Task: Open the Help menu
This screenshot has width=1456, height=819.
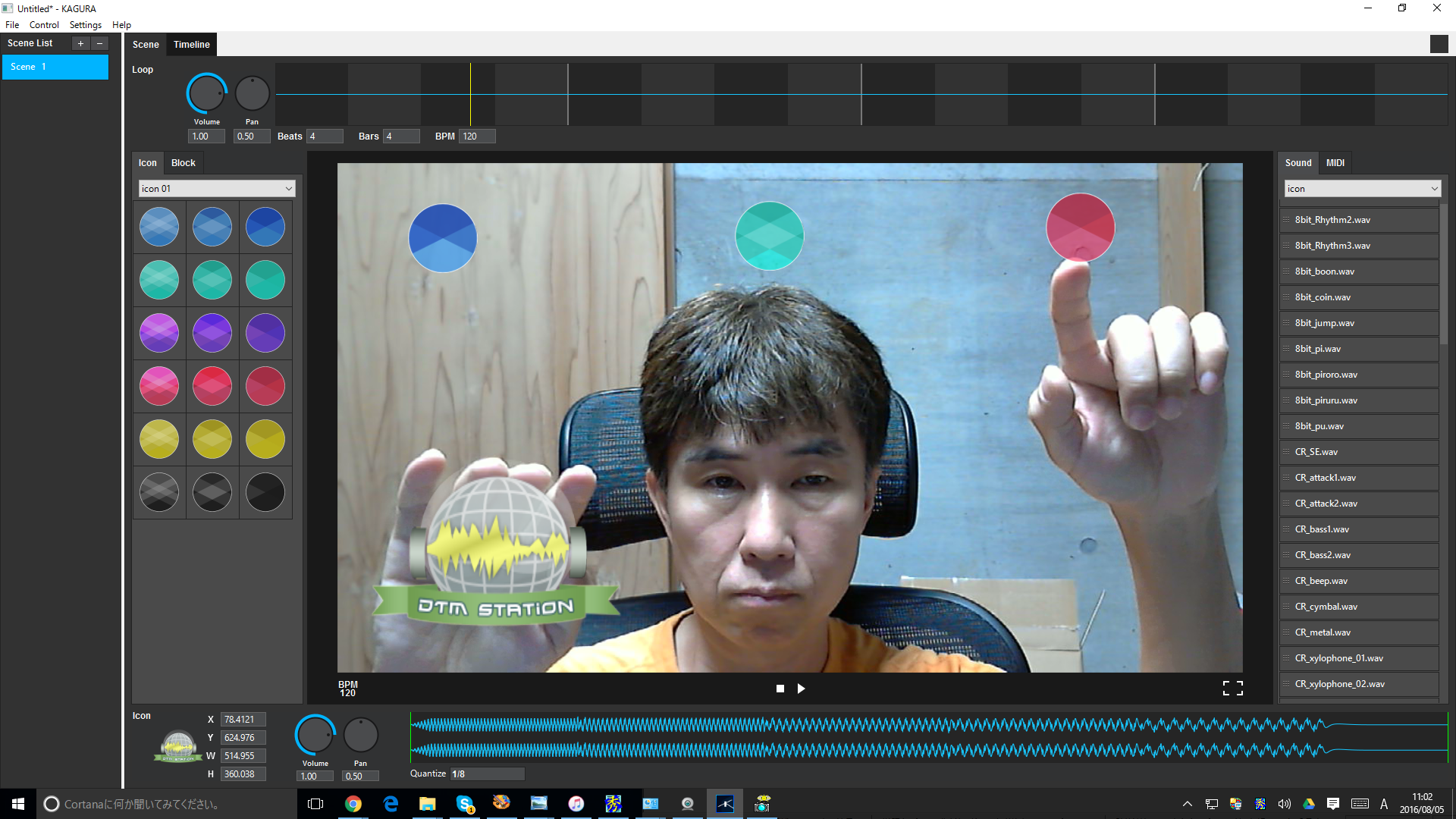Action: click(x=122, y=25)
